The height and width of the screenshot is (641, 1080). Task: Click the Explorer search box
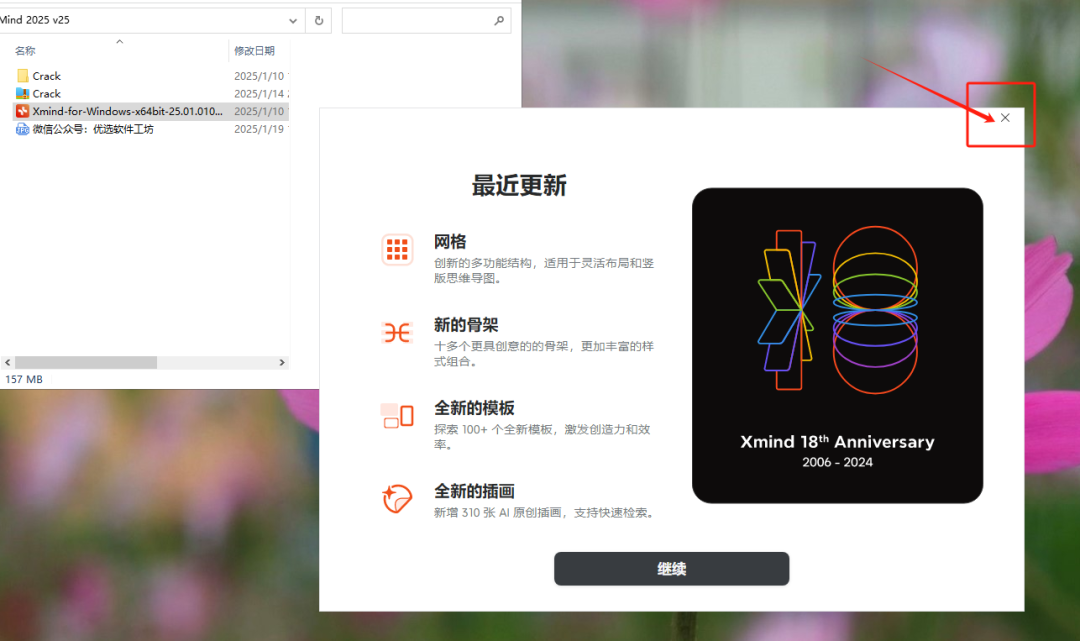pos(426,21)
